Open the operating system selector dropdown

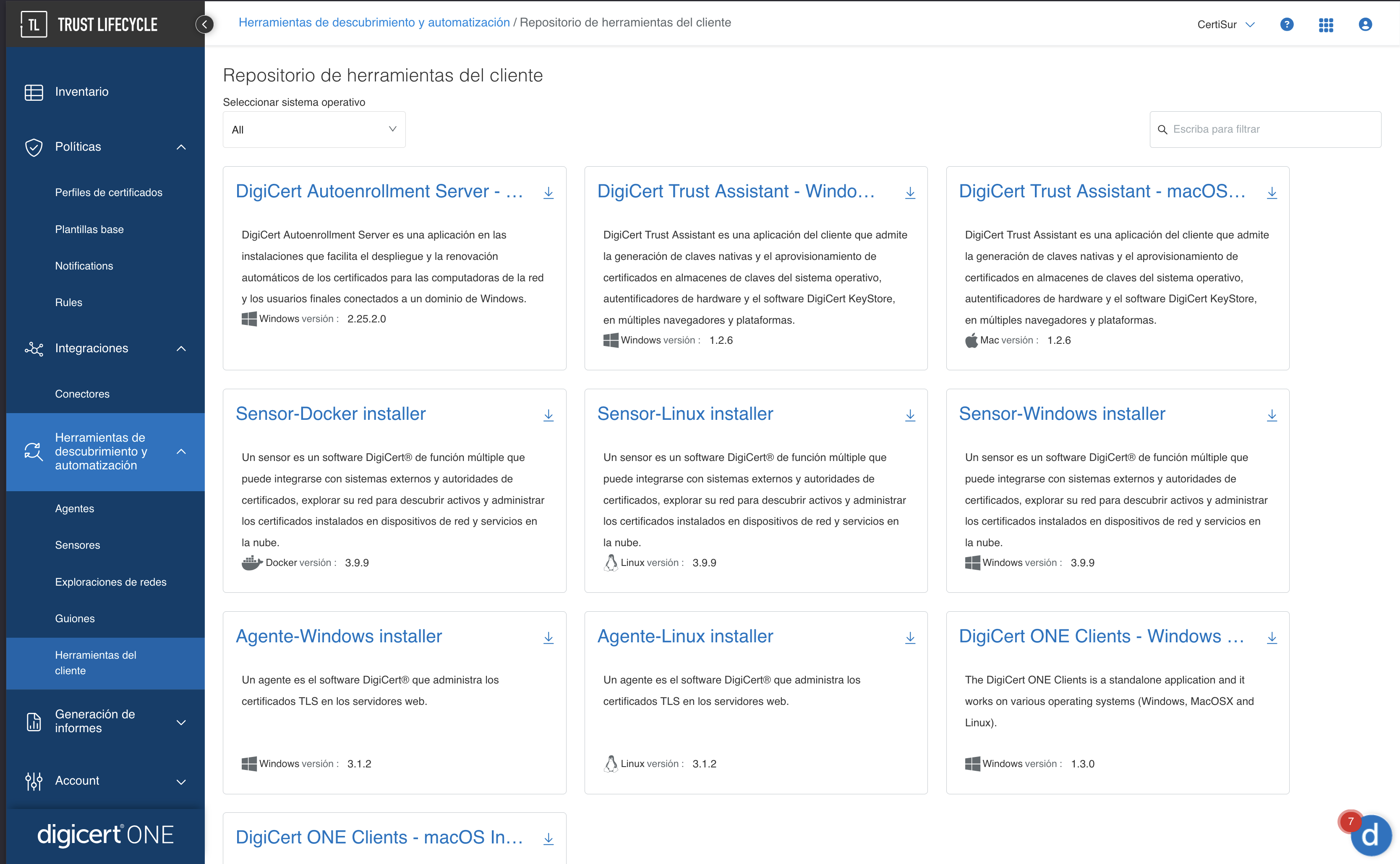(x=313, y=130)
